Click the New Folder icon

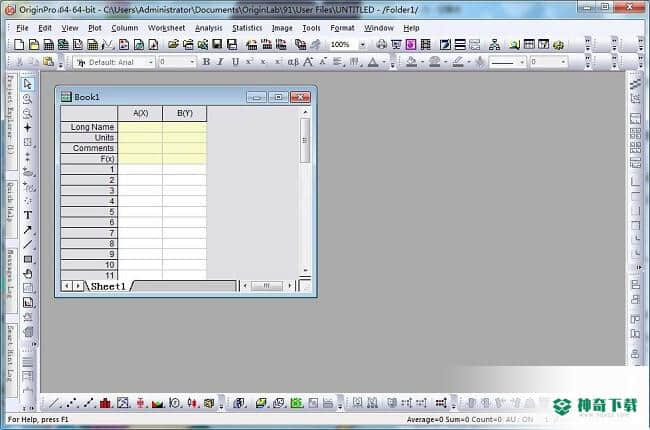pyautogui.click(x=34, y=44)
